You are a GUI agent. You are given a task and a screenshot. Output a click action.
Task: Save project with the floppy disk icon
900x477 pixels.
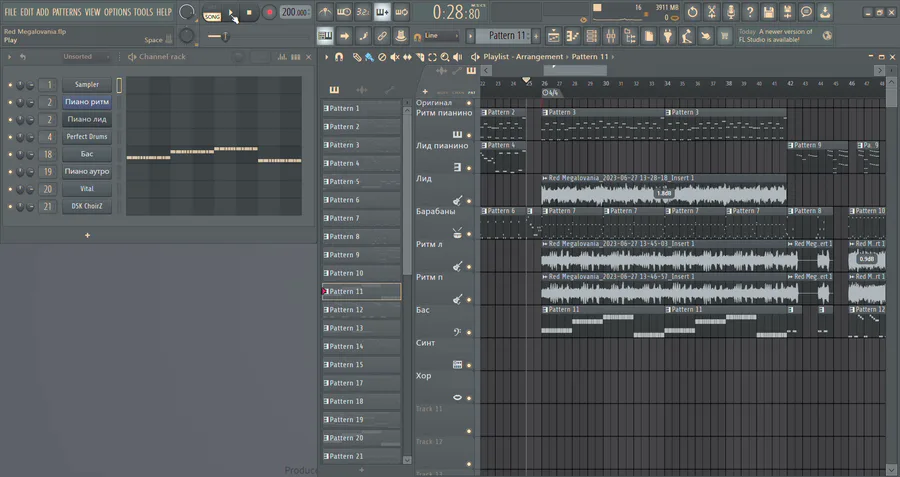(x=769, y=11)
